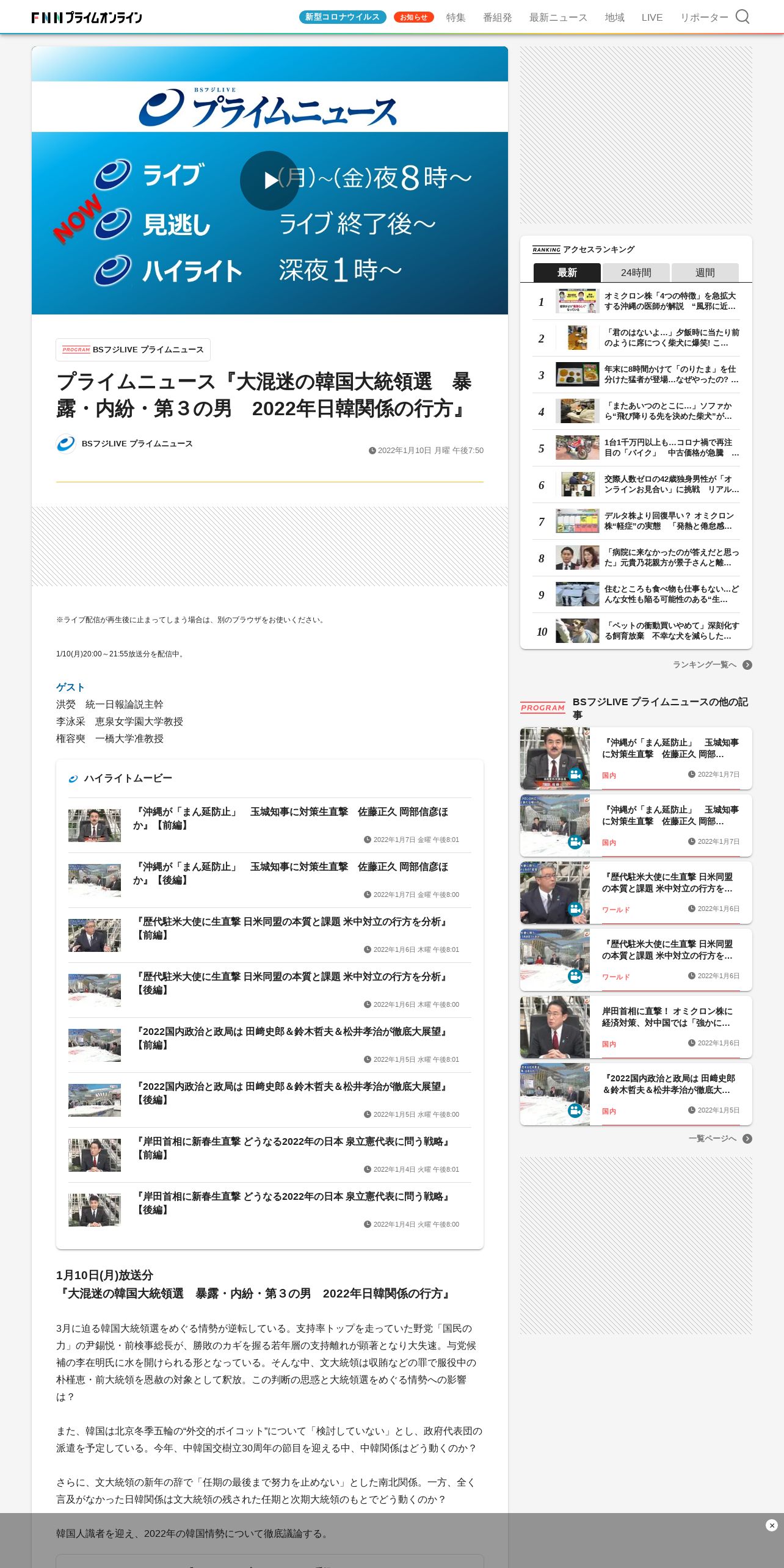Click thumbnail of 歴代駐米大使 前編 highlight
This screenshot has height=1568, width=784.
click(95, 935)
